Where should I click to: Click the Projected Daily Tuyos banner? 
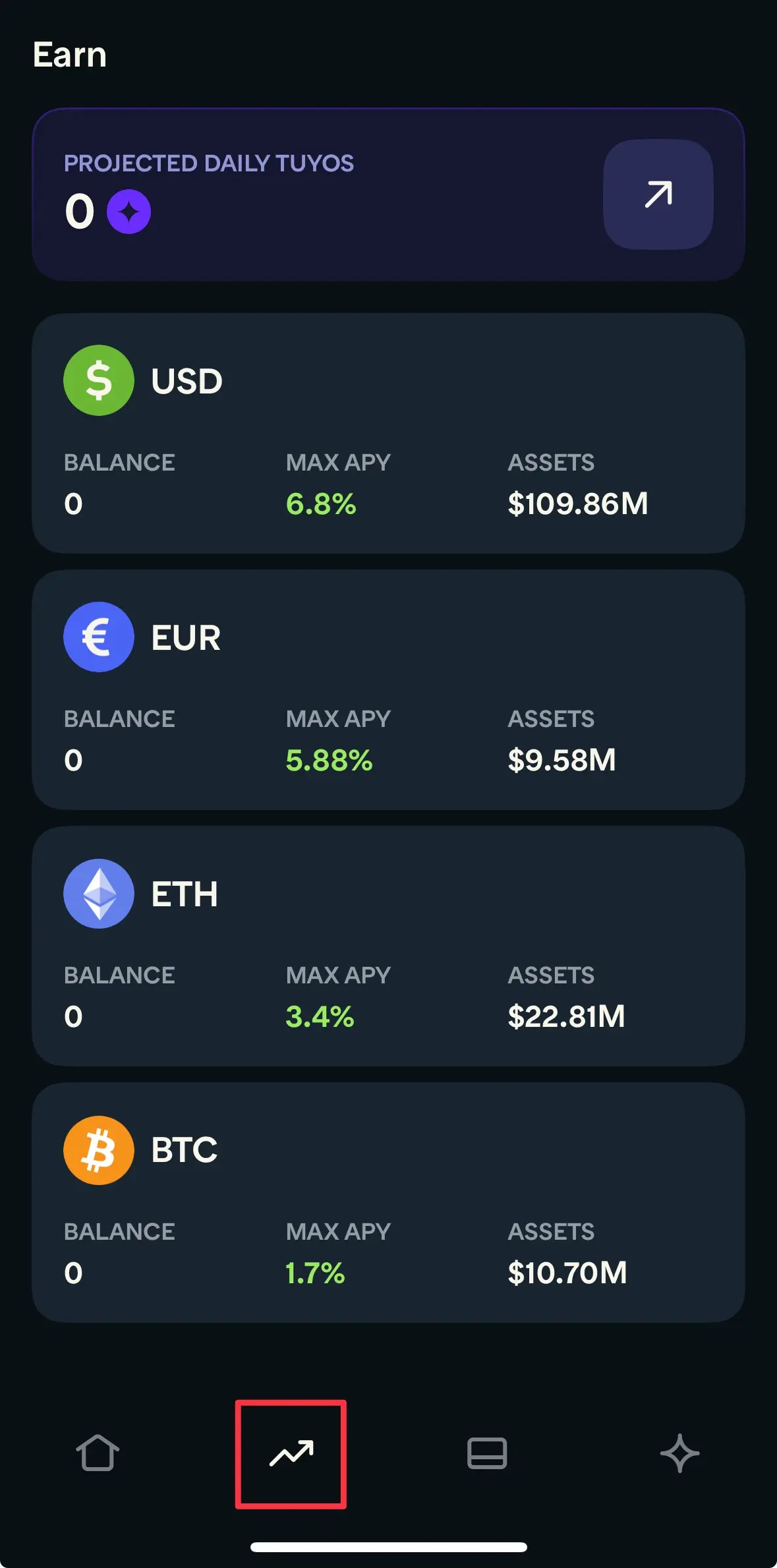[388, 194]
